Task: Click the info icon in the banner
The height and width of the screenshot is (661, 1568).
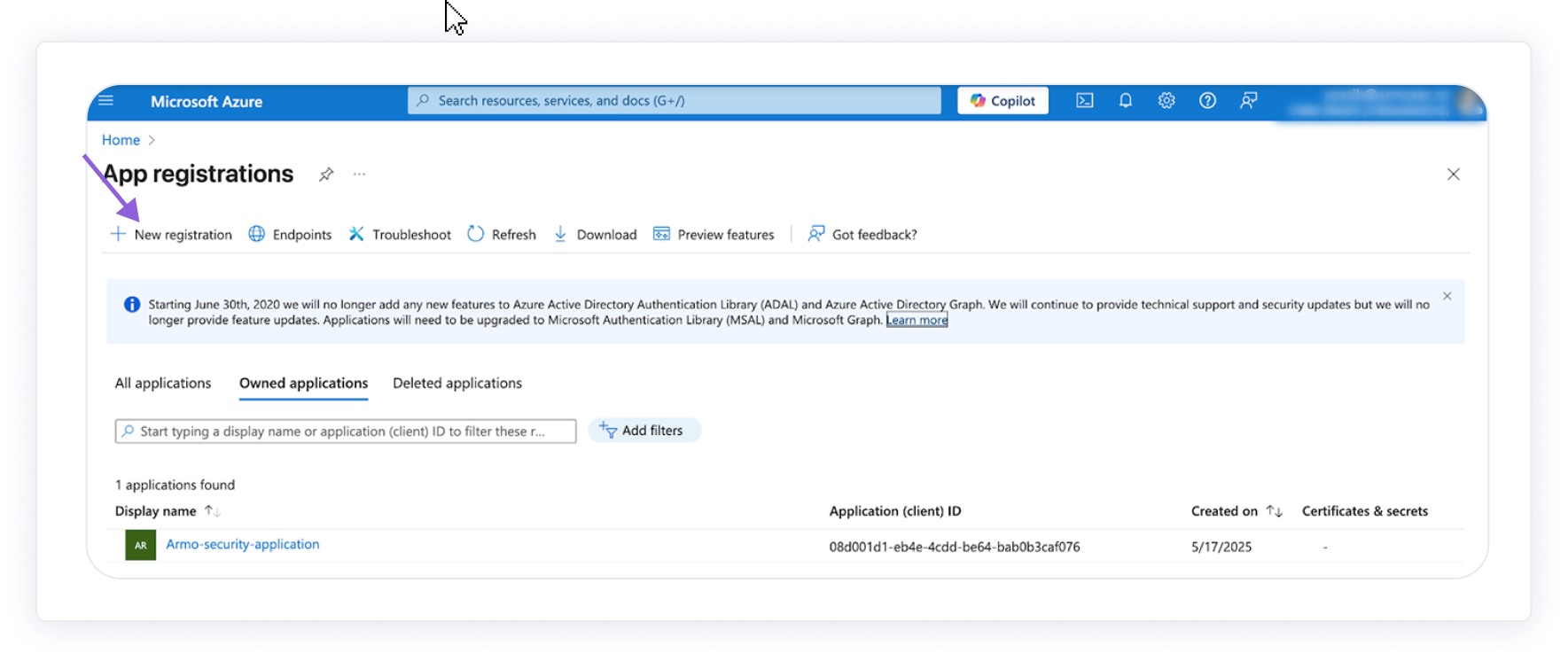Action: tap(132, 305)
